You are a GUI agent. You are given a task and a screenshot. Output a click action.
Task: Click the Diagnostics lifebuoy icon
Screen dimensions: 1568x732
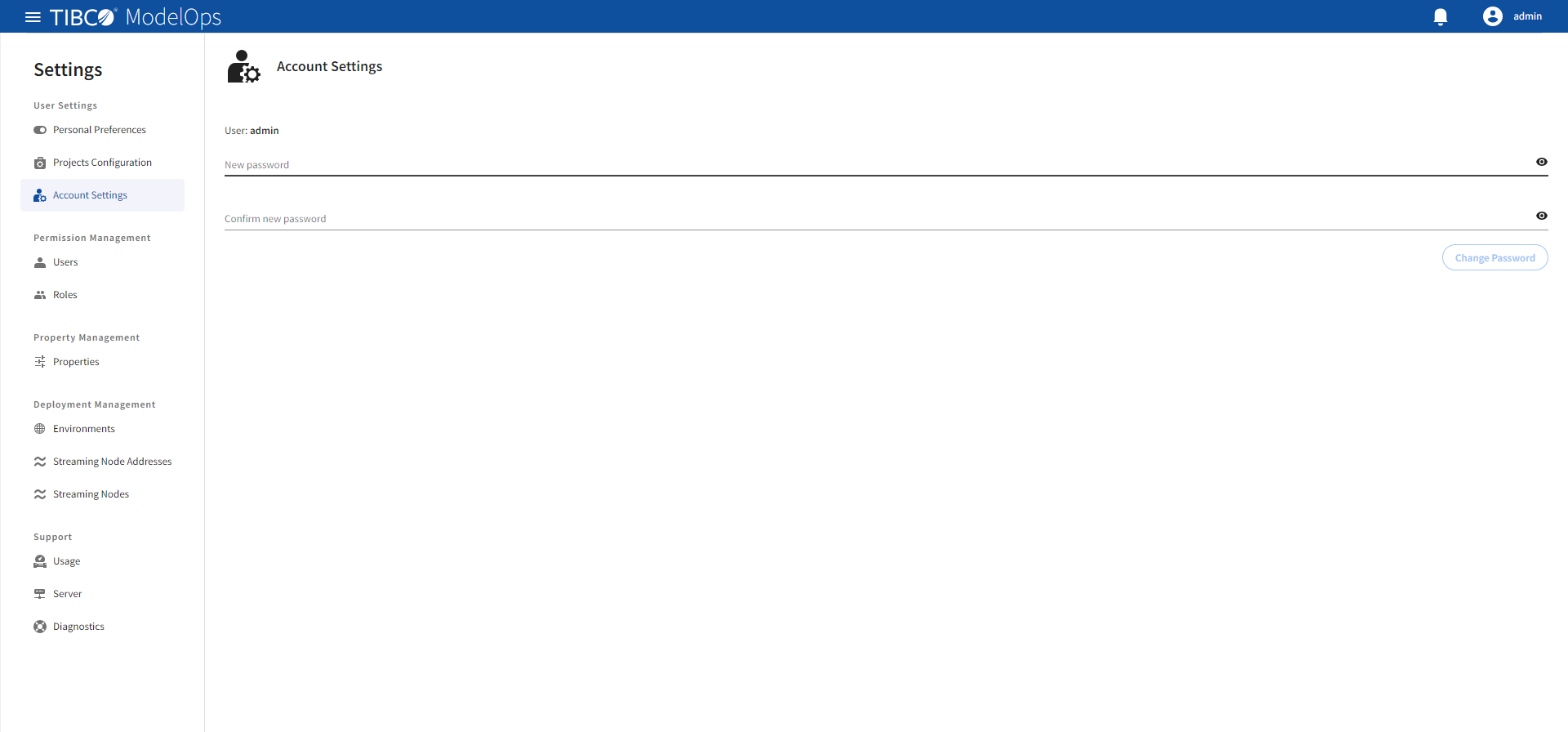(x=40, y=627)
